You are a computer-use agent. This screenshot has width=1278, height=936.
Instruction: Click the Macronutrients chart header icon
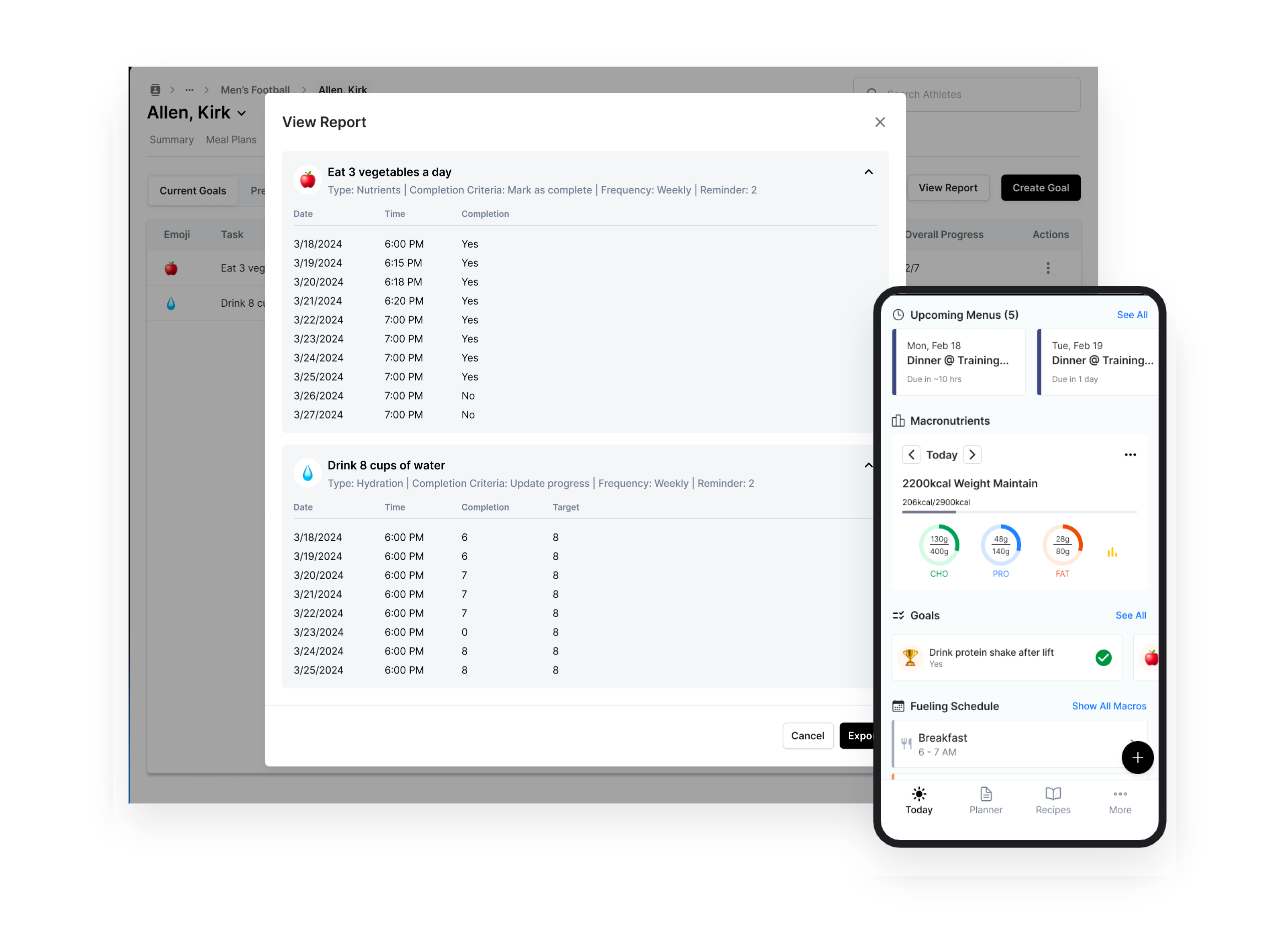tap(898, 421)
